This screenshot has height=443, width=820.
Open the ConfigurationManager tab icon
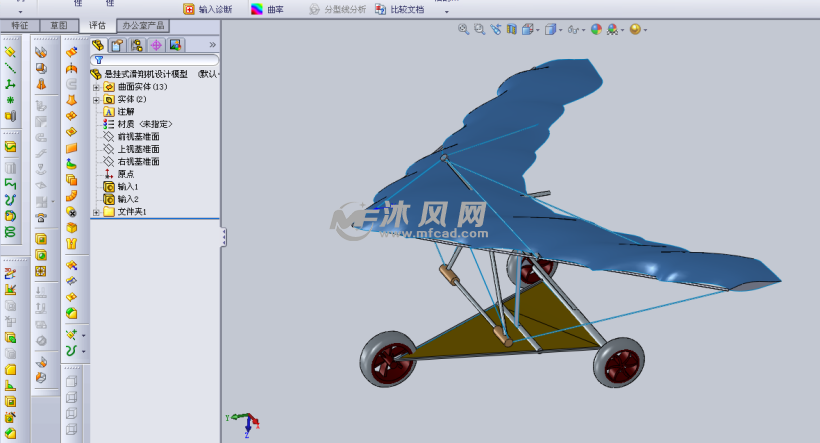[136, 45]
